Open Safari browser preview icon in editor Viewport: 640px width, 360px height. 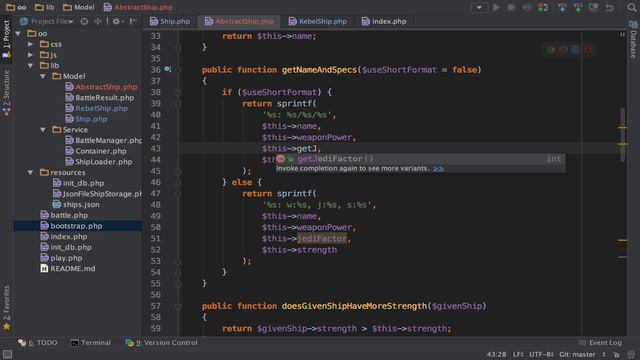pos(576,50)
